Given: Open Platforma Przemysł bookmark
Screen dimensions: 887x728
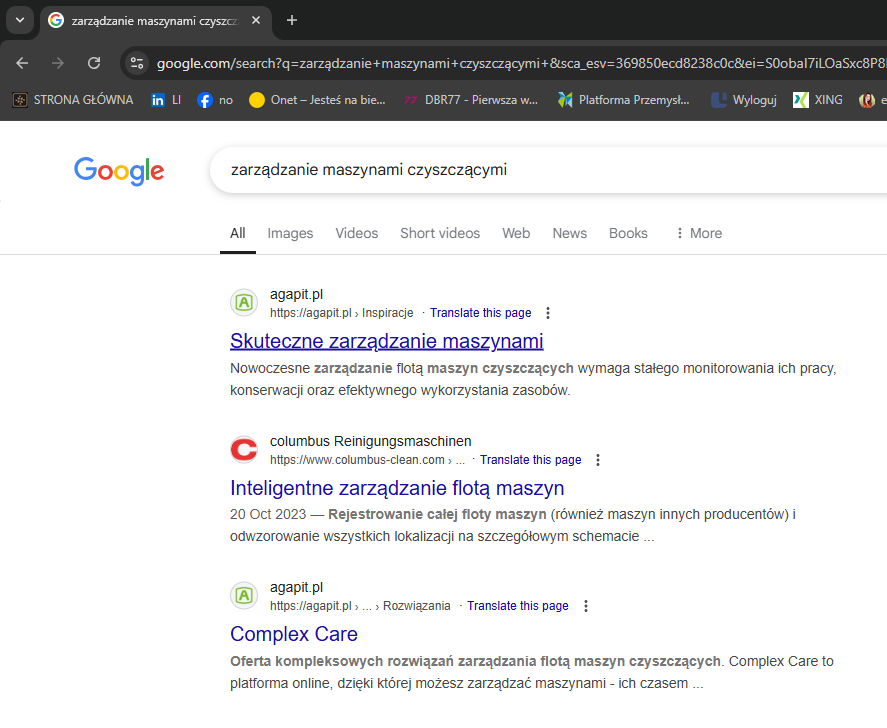Looking at the screenshot, I should (623, 100).
